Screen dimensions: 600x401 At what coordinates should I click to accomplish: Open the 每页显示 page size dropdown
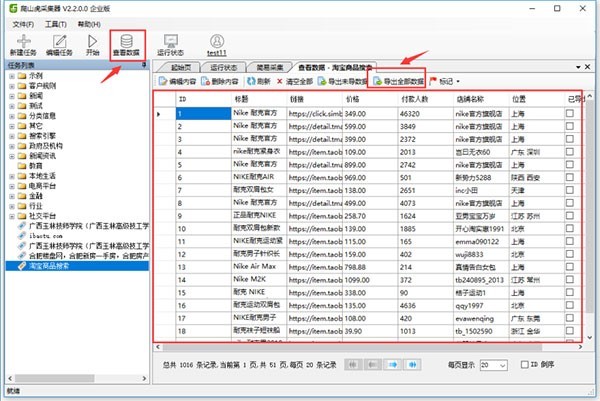pyautogui.click(x=494, y=365)
